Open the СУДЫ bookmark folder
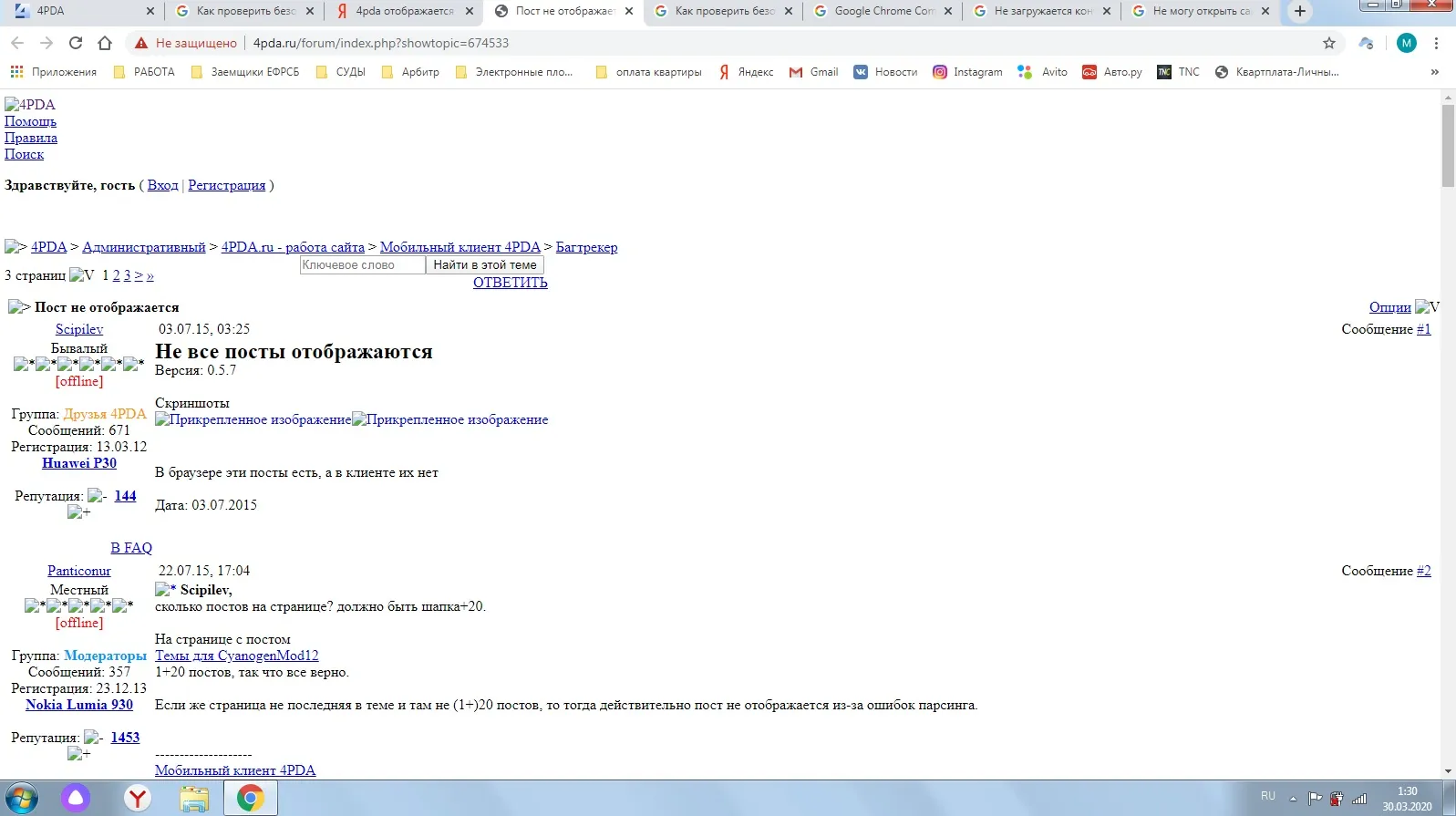 coord(340,72)
